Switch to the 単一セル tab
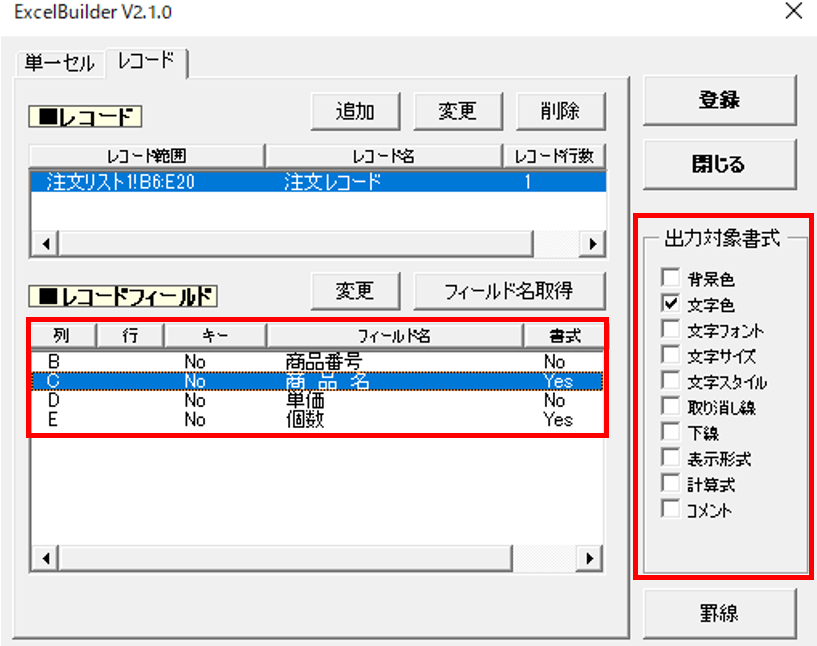The width and height of the screenshot is (817, 646). (x=60, y=64)
